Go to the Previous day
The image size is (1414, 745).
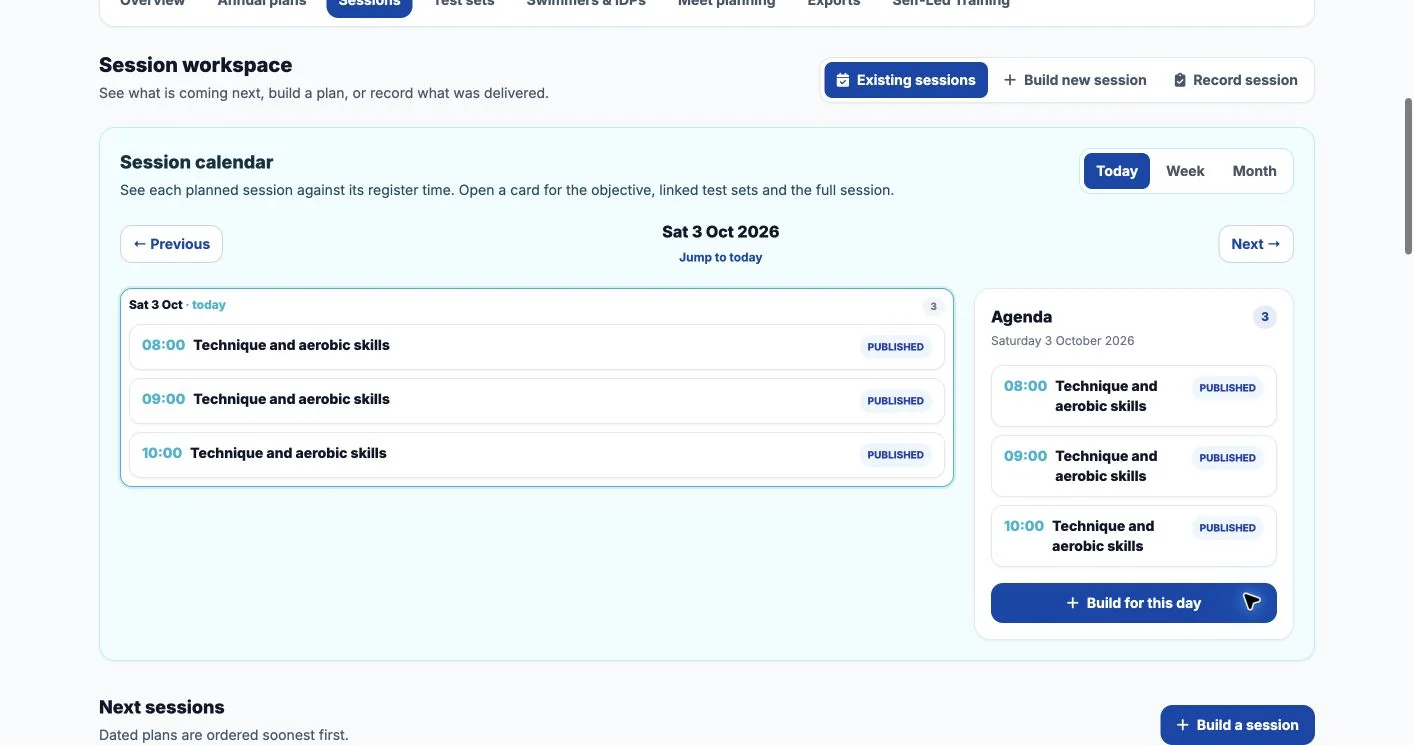tap(171, 244)
